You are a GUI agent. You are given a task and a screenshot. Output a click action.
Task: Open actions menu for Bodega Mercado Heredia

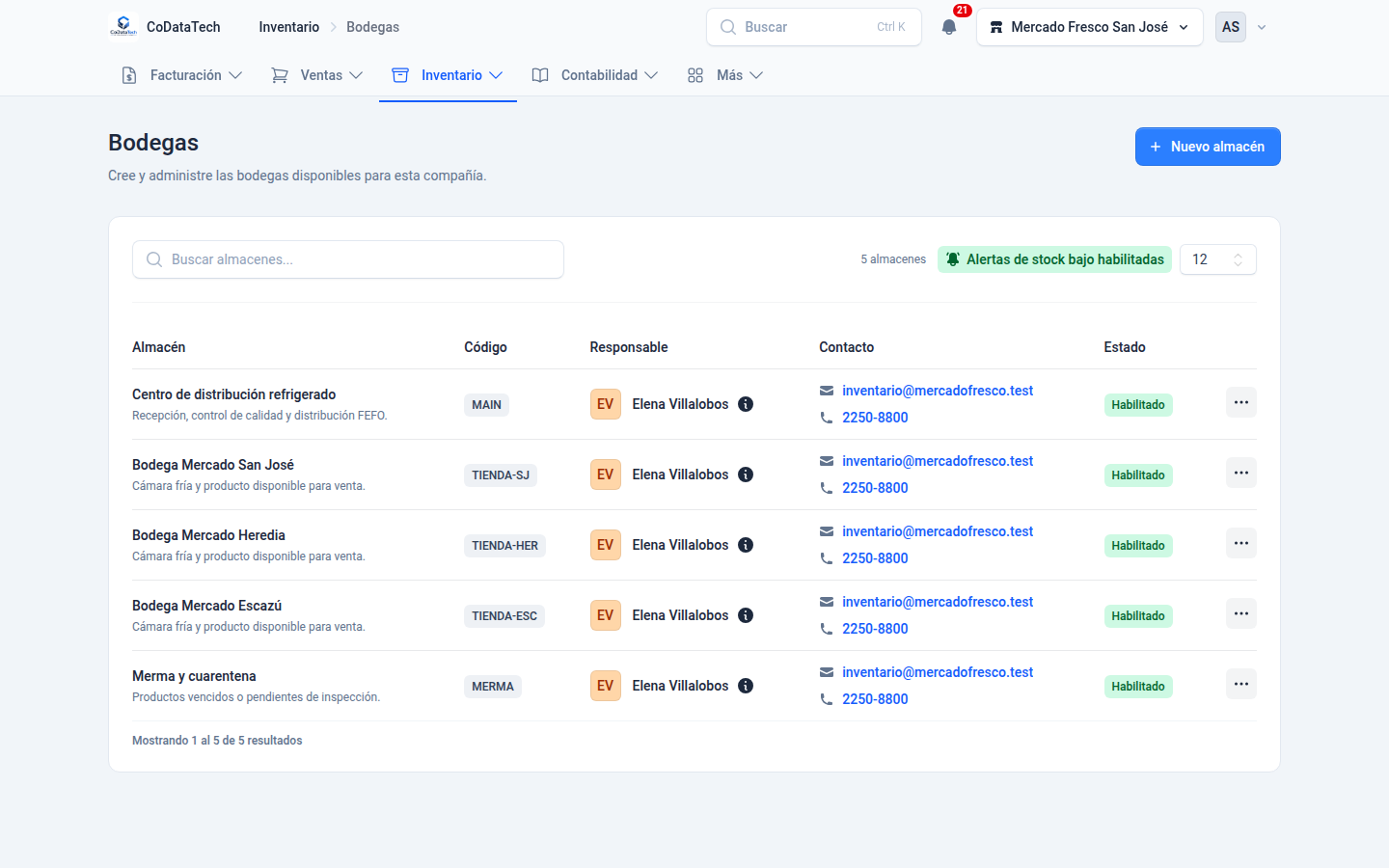point(1241,544)
